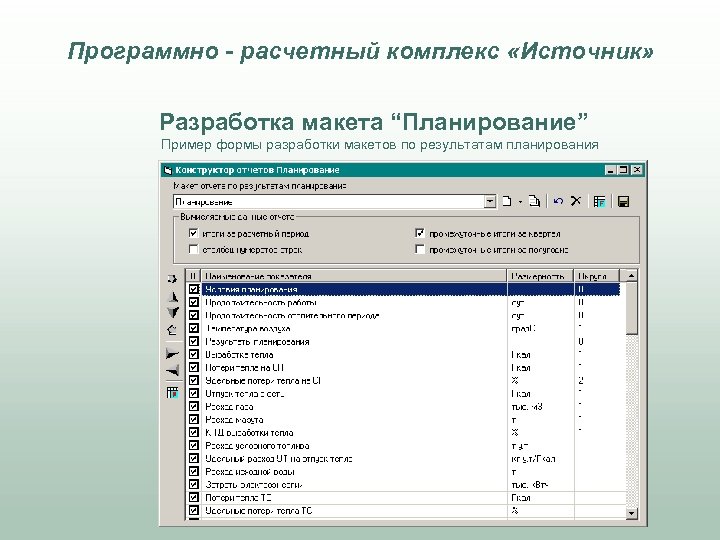Minimize the Конструктор отчетов window
This screenshot has height=540, width=720.
(611, 170)
